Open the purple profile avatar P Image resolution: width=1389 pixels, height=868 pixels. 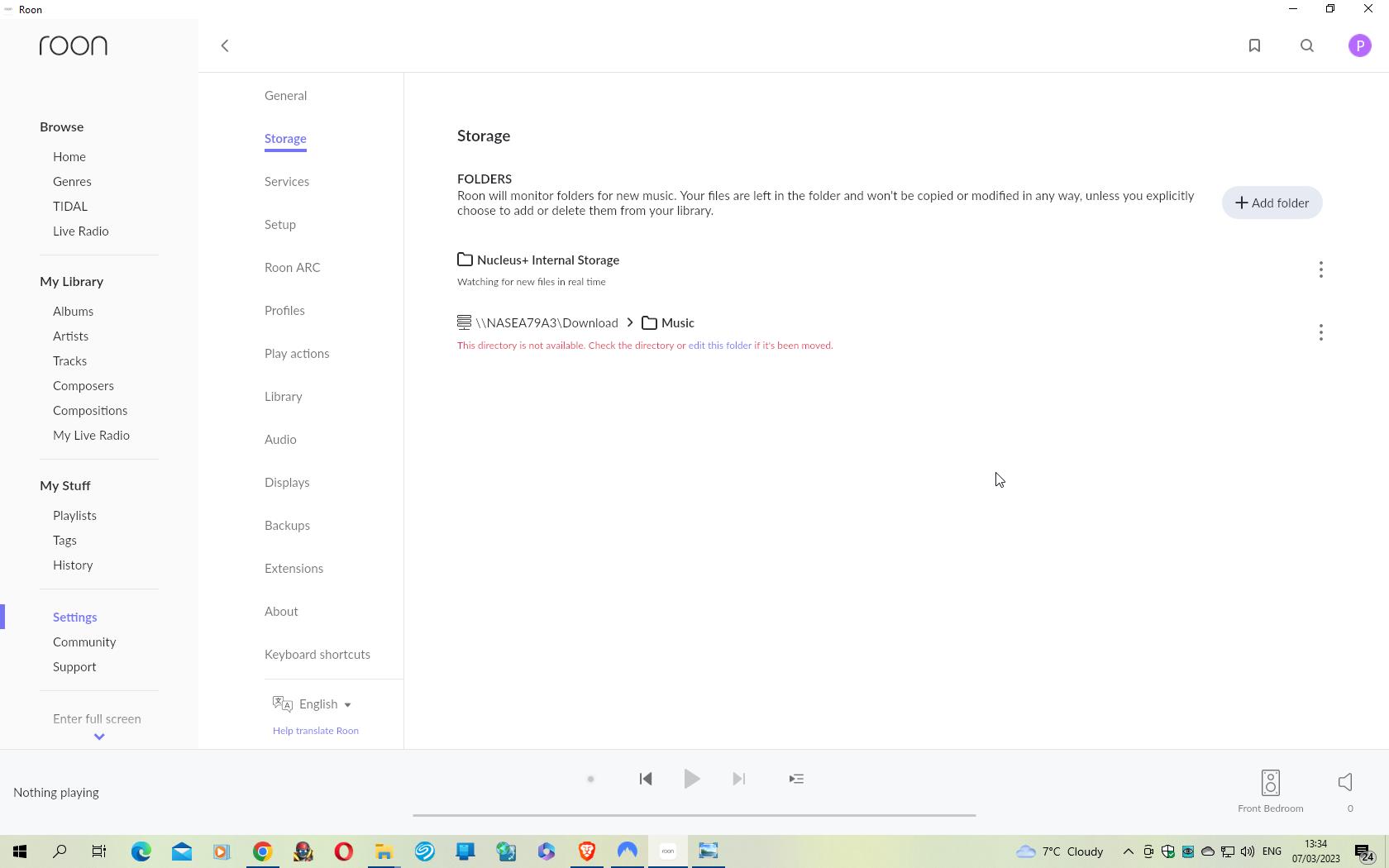(1360, 46)
